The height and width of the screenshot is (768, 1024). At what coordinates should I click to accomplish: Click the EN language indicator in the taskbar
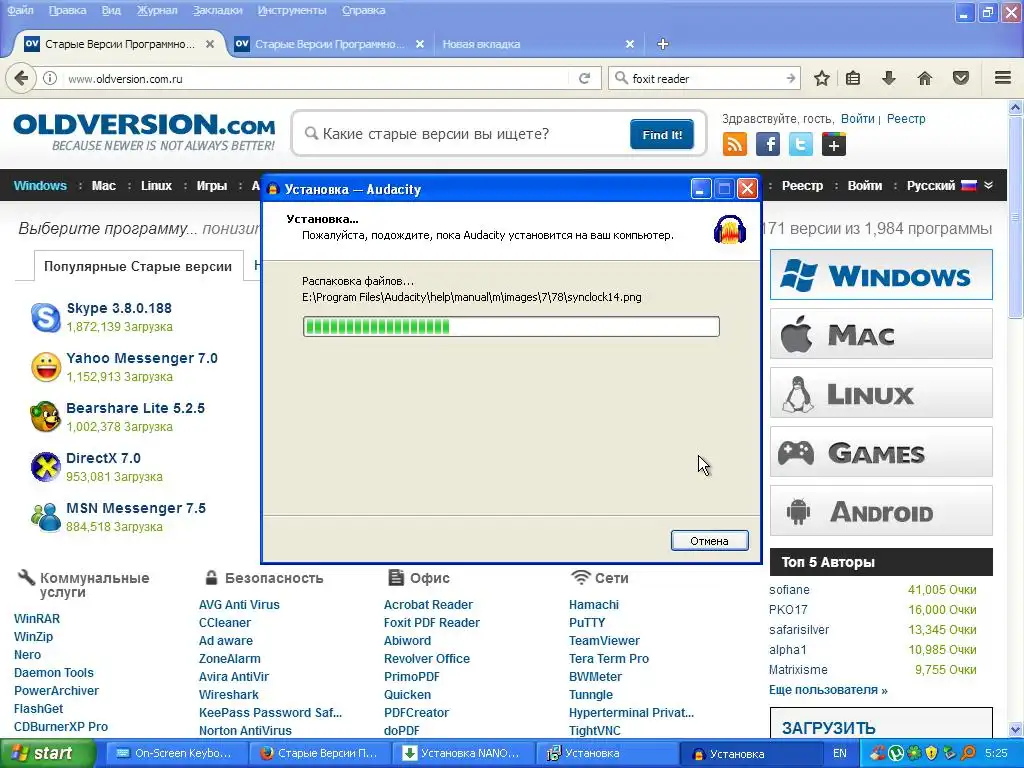pos(840,754)
